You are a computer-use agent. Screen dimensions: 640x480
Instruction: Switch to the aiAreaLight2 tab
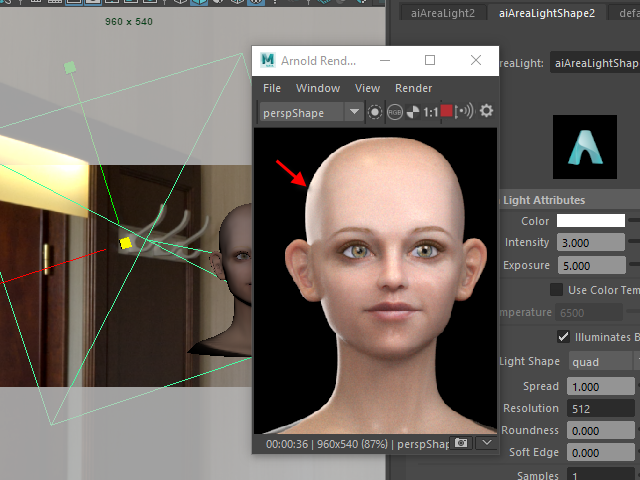click(443, 13)
